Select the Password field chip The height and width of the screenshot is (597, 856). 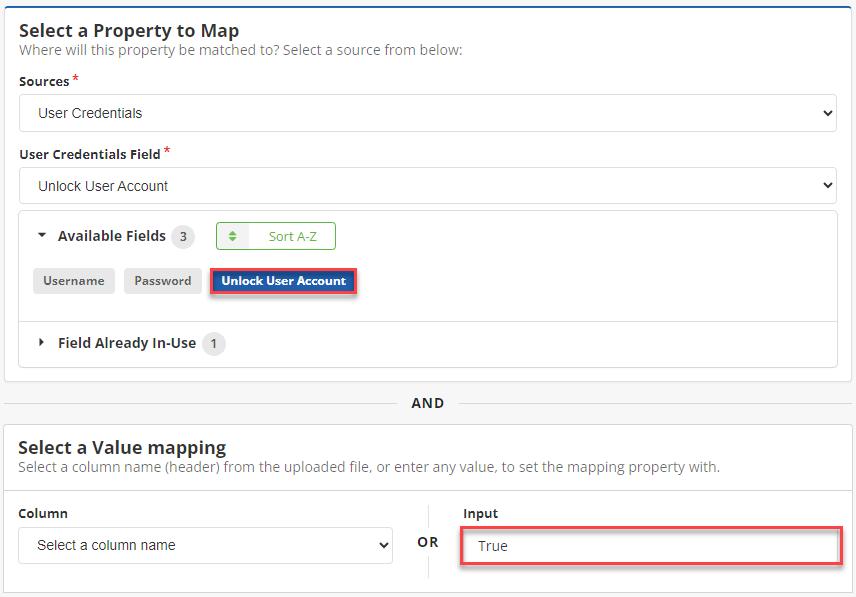(163, 281)
